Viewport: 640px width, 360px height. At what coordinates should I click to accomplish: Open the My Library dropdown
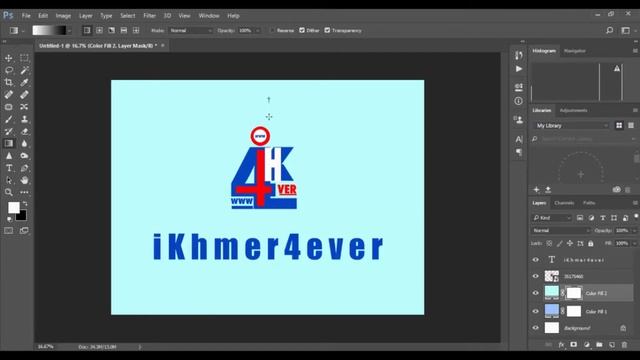(x=571, y=126)
